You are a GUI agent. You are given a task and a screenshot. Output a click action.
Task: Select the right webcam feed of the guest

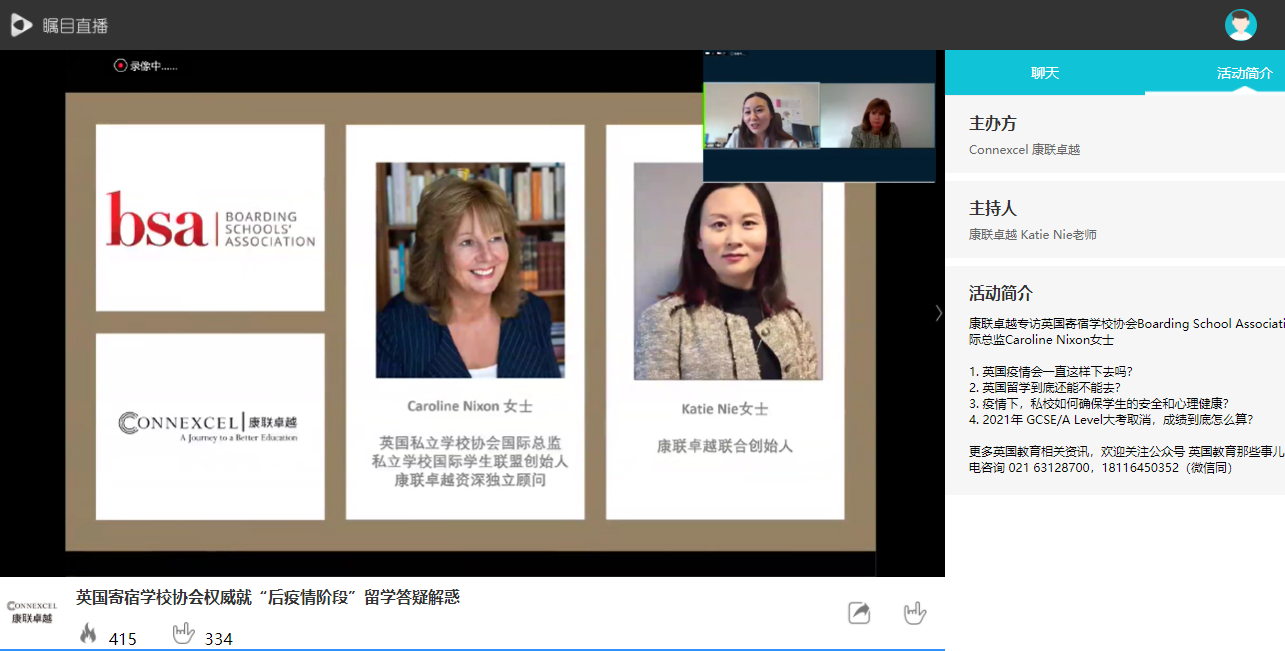[x=877, y=116]
